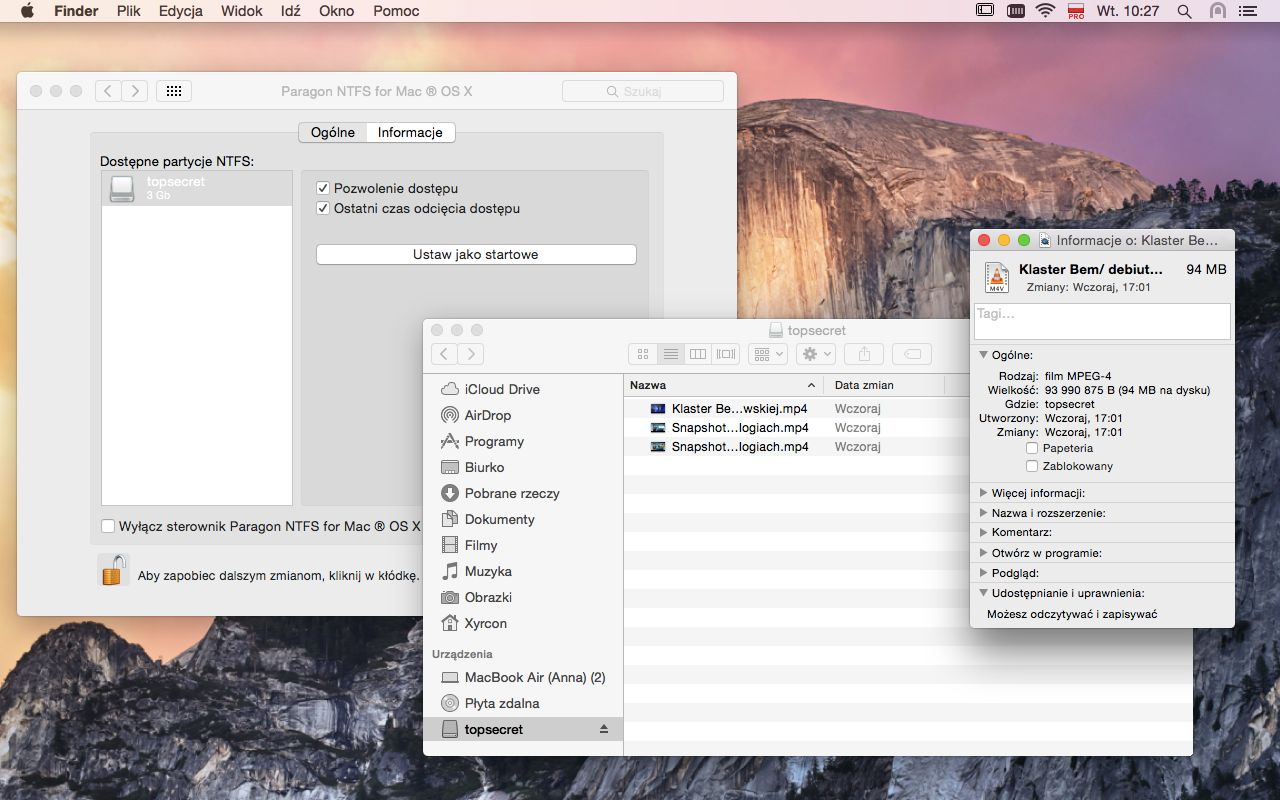Open Spotlight search in menu bar
This screenshot has width=1280, height=800.
coord(1184,11)
